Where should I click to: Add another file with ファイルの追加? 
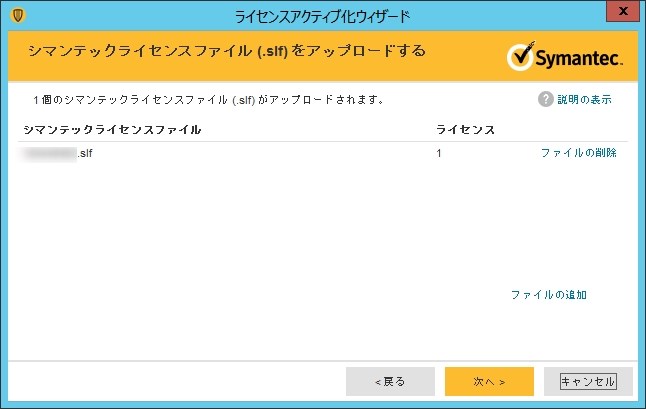tap(549, 295)
